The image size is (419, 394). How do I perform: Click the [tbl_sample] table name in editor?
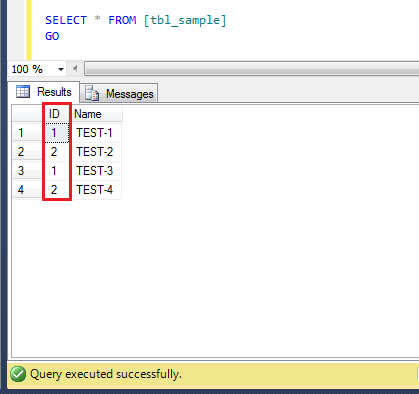click(185, 20)
